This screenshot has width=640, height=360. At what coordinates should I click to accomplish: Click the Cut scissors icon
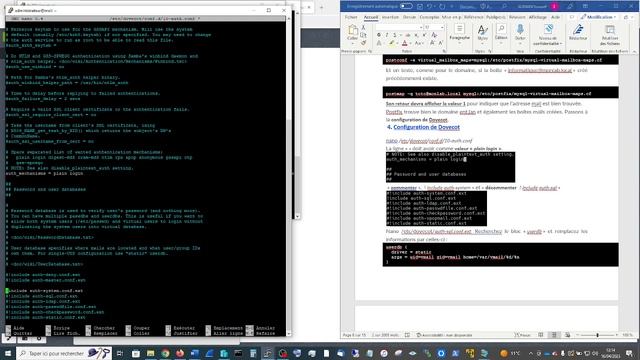coord(363,27)
